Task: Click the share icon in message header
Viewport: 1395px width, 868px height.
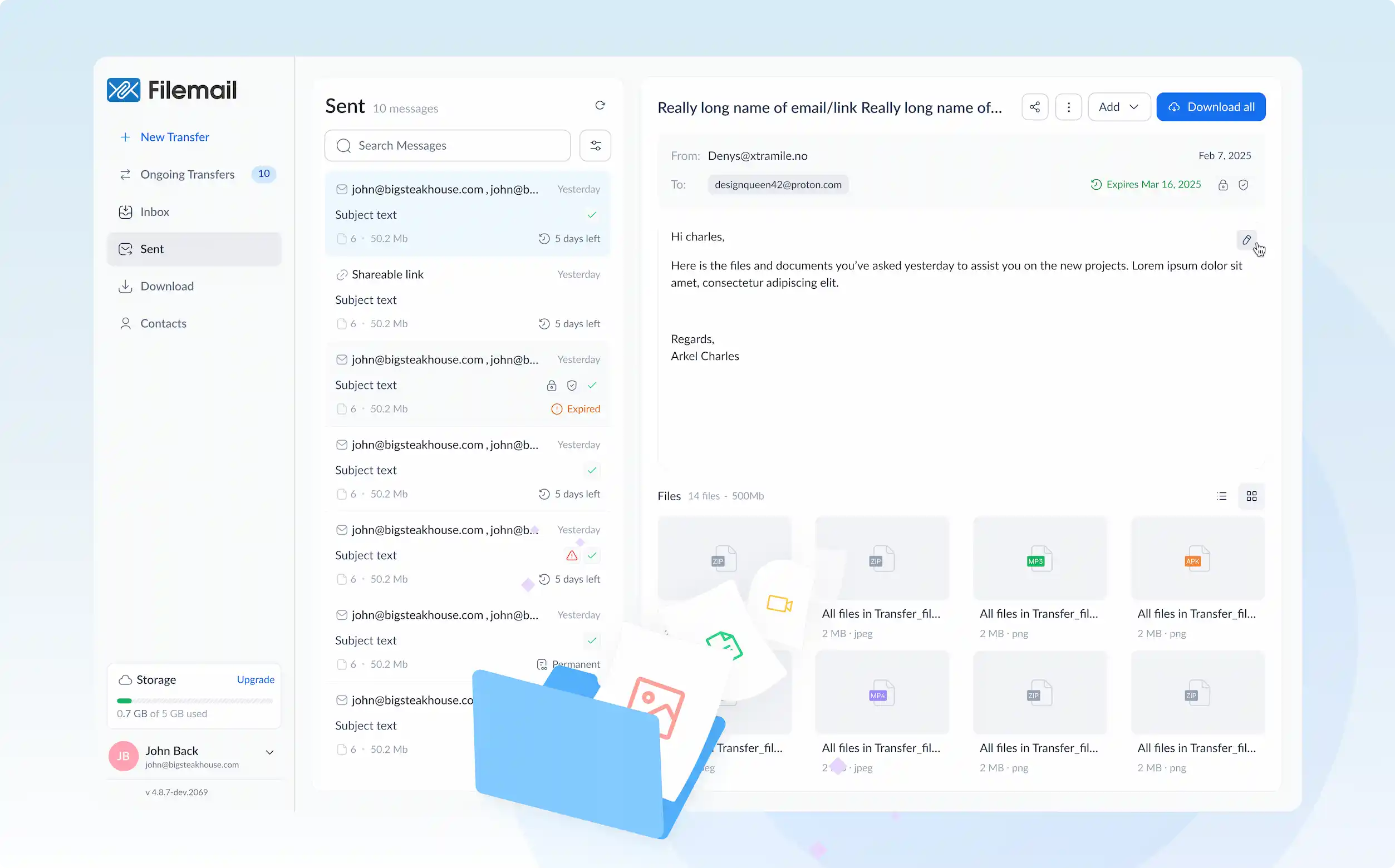Action: tap(1034, 107)
